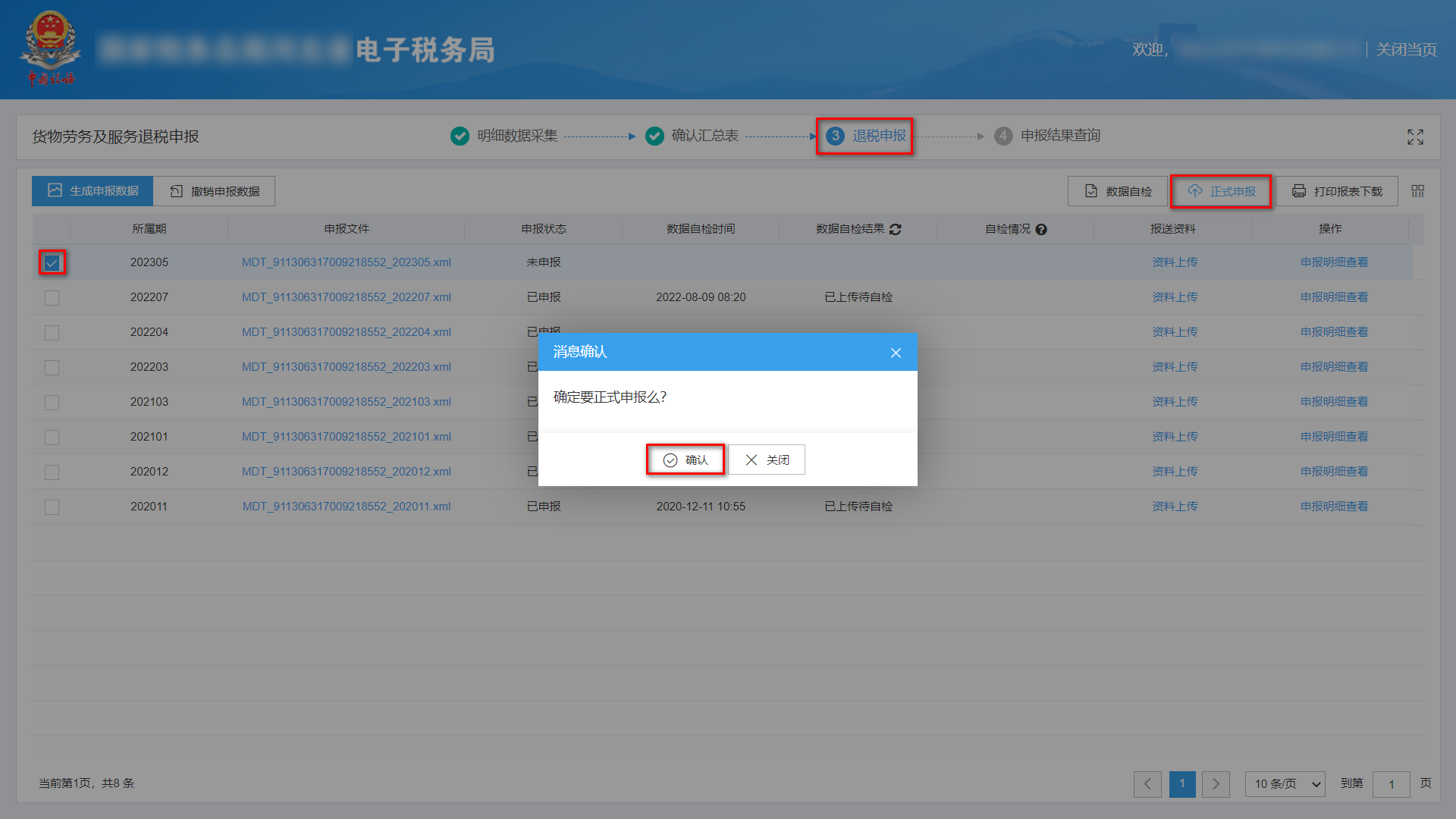Confirm formal declaration with 确认 button
1456x819 pixels.
tap(685, 460)
